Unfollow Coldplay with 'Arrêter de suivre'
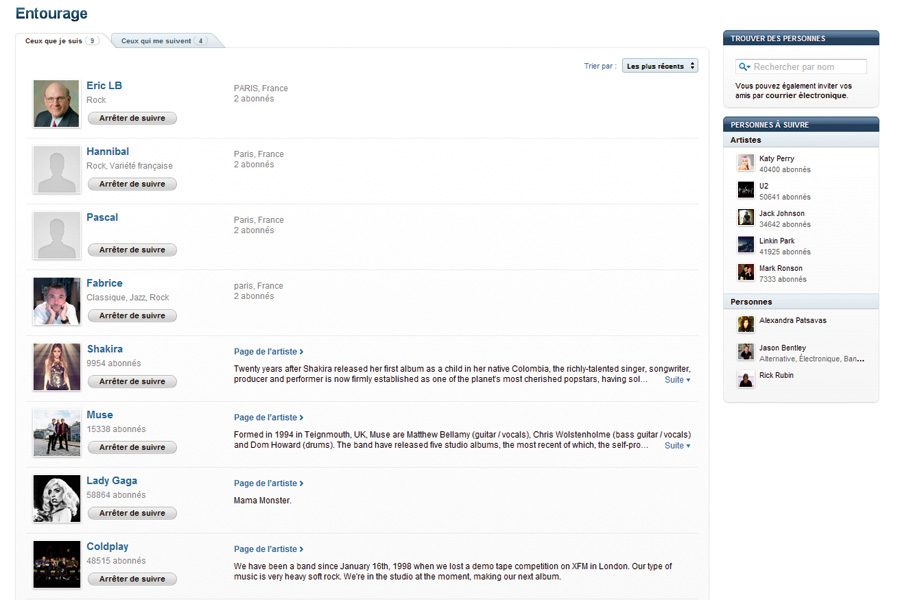The width and height of the screenshot is (900, 600). tap(132, 579)
